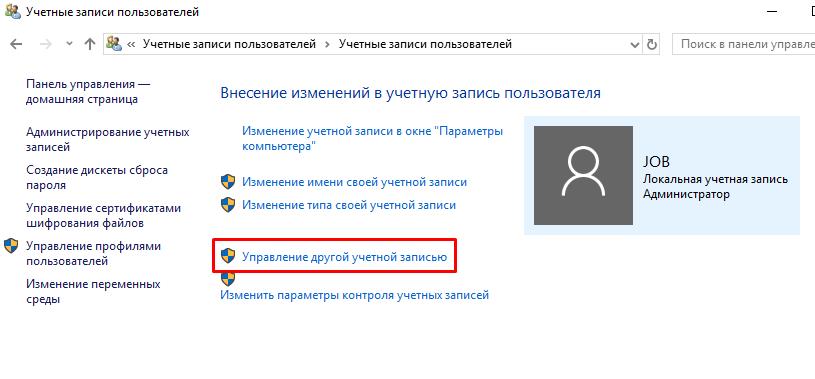Click the breadcrumb chevrons before first entry
The width and height of the screenshot is (815, 379).
point(131,44)
